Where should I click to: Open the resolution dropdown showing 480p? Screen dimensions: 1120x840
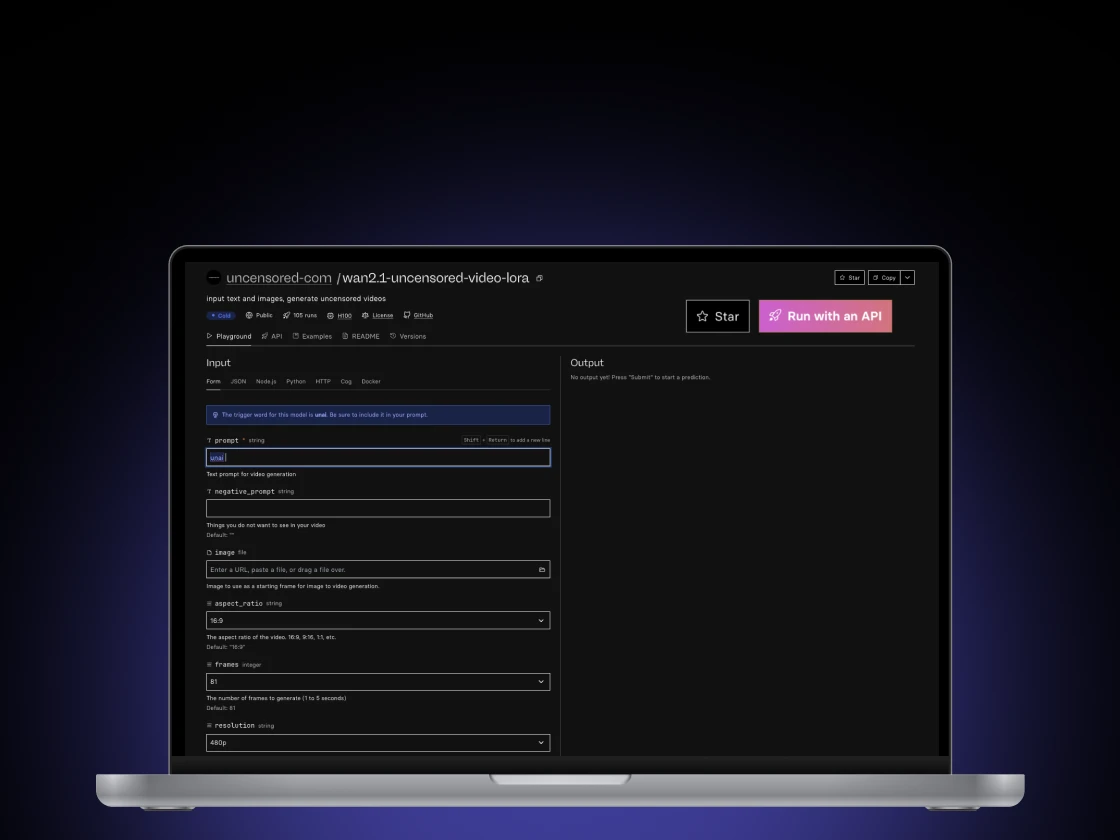(x=378, y=742)
